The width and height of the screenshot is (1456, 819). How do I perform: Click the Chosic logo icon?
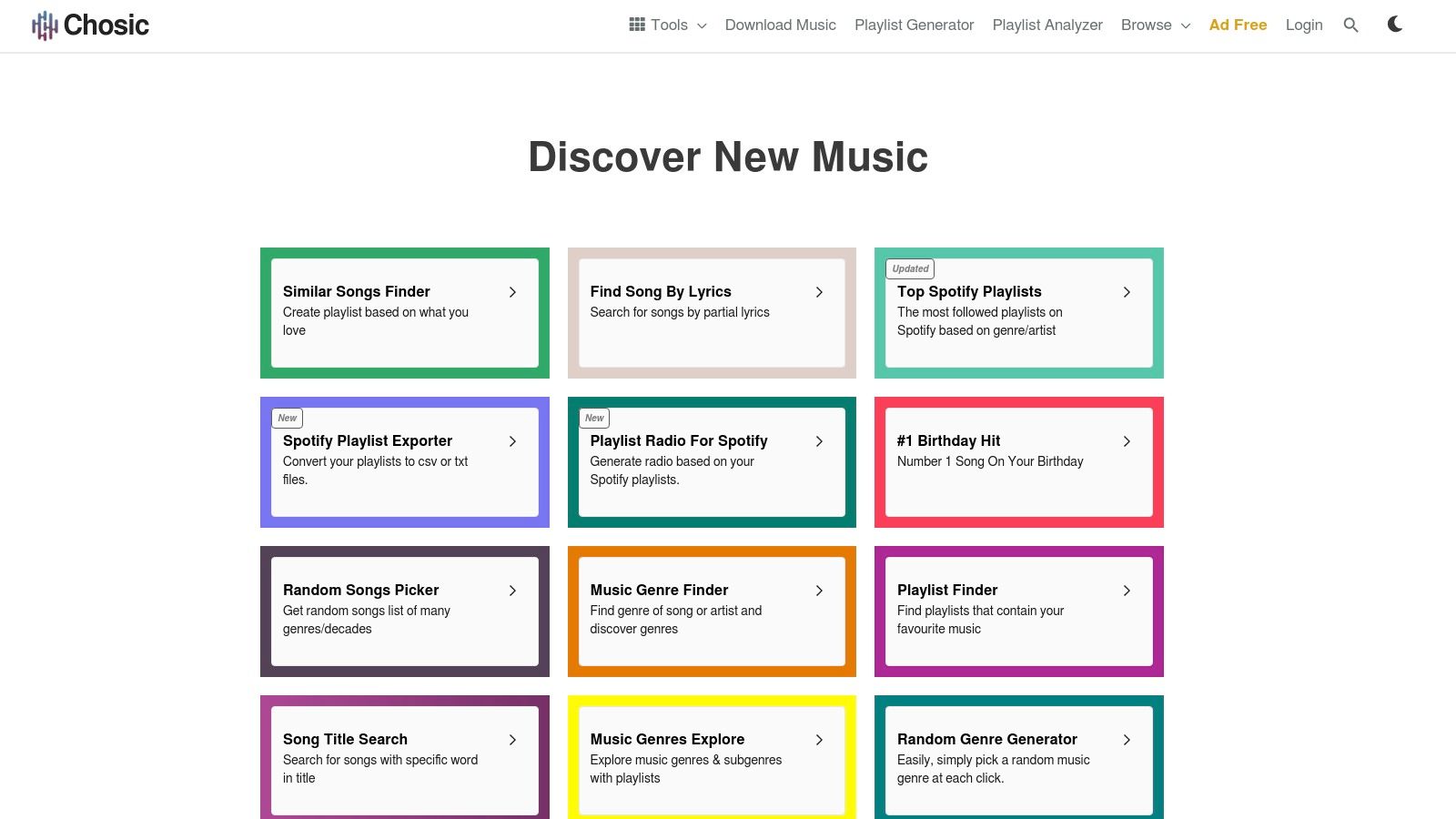tap(45, 25)
